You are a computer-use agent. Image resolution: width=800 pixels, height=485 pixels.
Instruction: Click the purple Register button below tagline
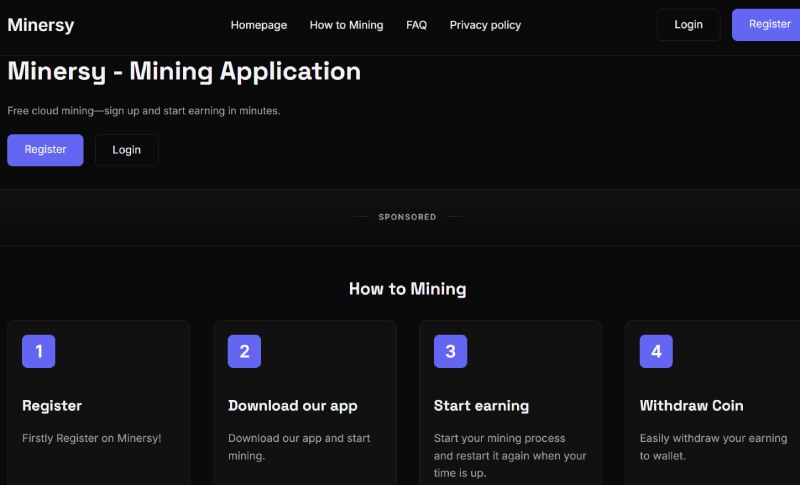point(45,150)
